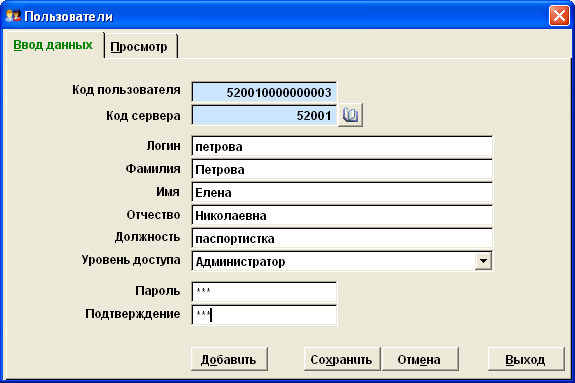Click the Отмена button

tap(420, 360)
